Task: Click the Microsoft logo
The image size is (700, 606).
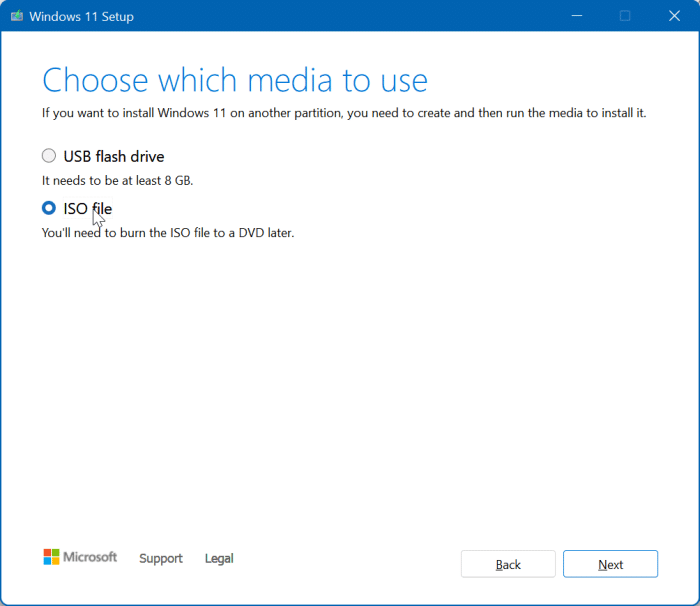Action: coord(80,557)
